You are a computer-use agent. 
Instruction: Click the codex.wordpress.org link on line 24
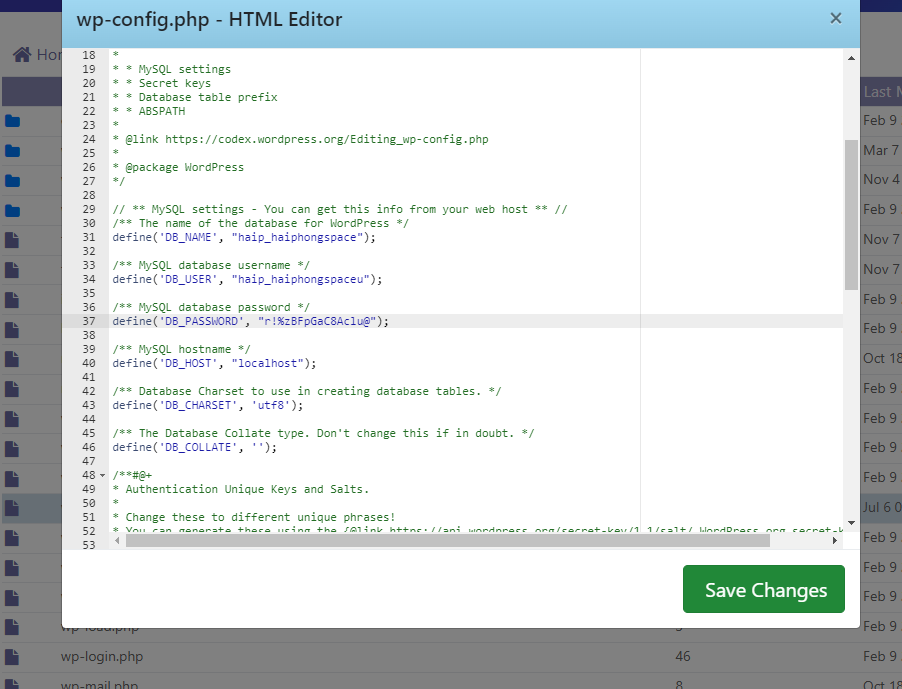coord(327,139)
